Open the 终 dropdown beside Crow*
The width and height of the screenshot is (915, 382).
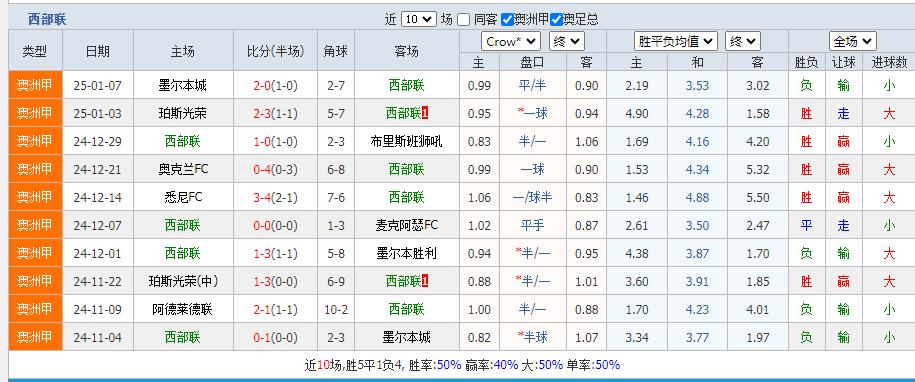(x=566, y=41)
